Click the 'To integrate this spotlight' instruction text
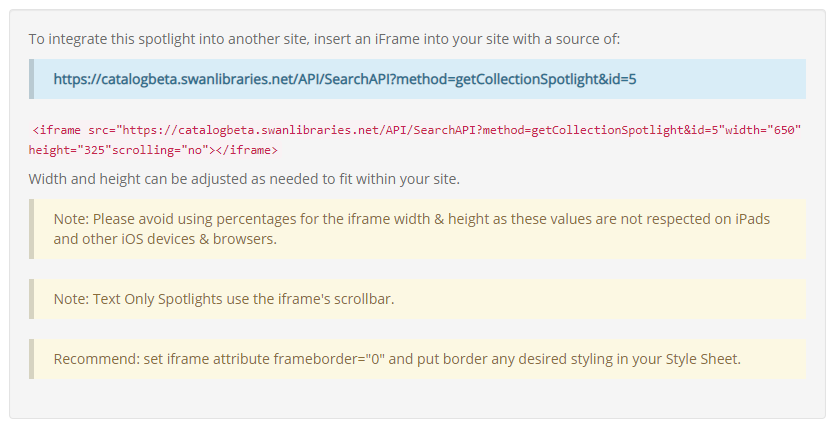 click(324, 39)
